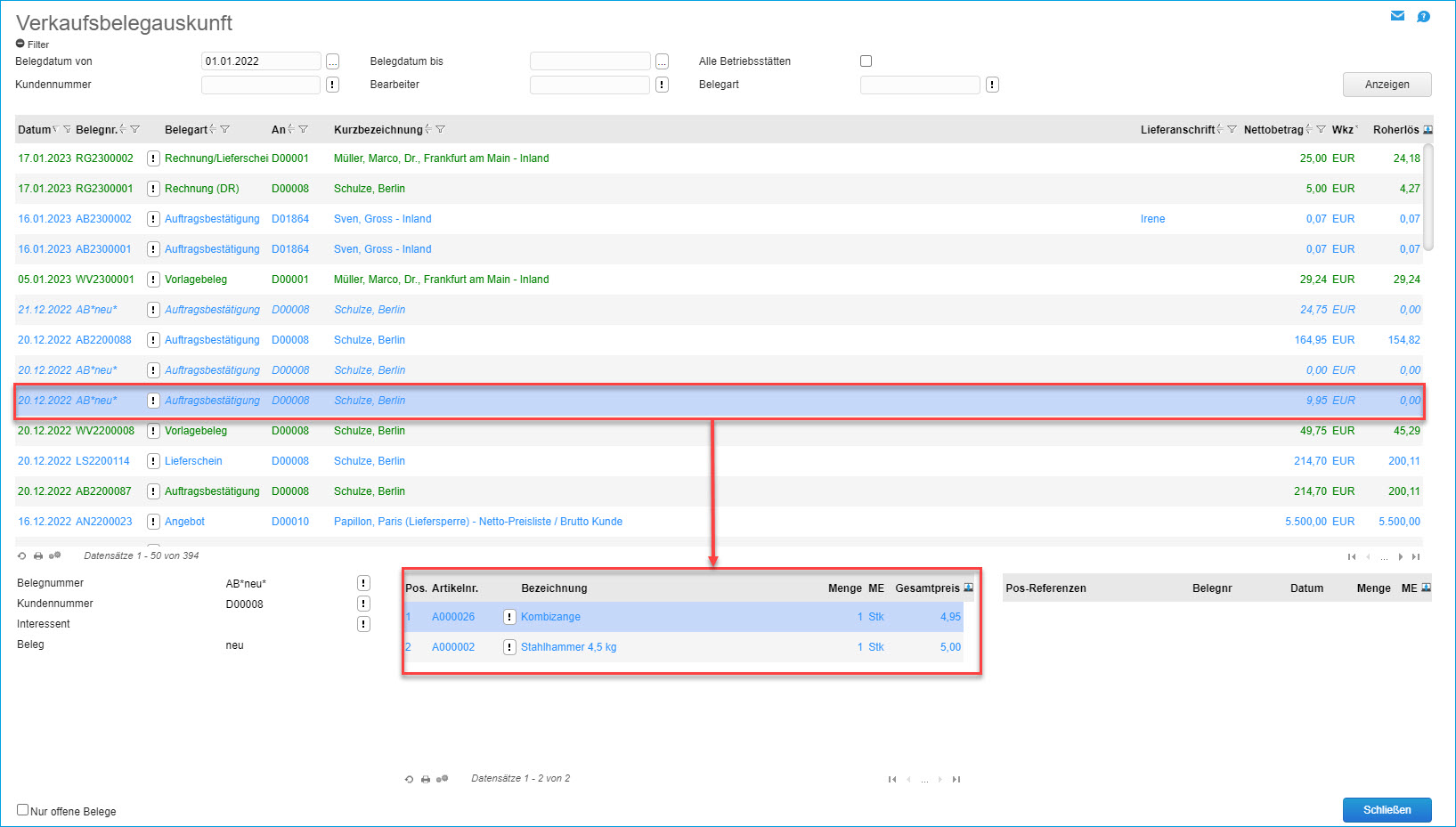Open date picker for Belegdatum bis
Image resolution: width=1456 pixels, height=827 pixels.
662,61
